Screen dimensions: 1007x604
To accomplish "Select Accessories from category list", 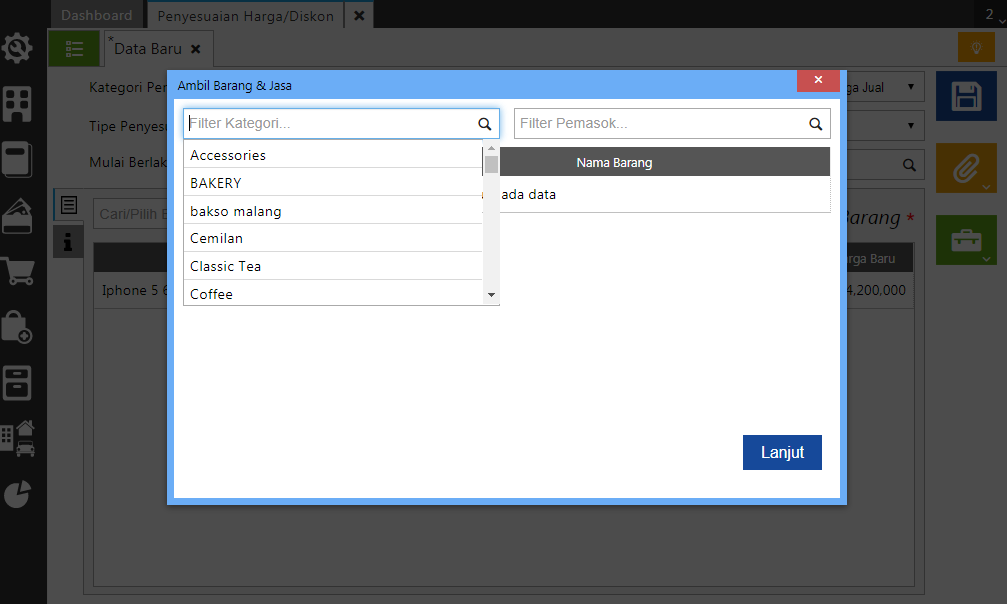I will (228, 155).
